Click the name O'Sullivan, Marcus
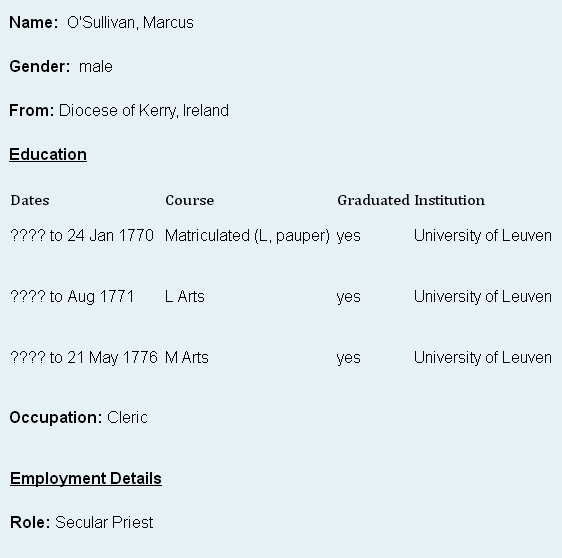 point(130,23)
